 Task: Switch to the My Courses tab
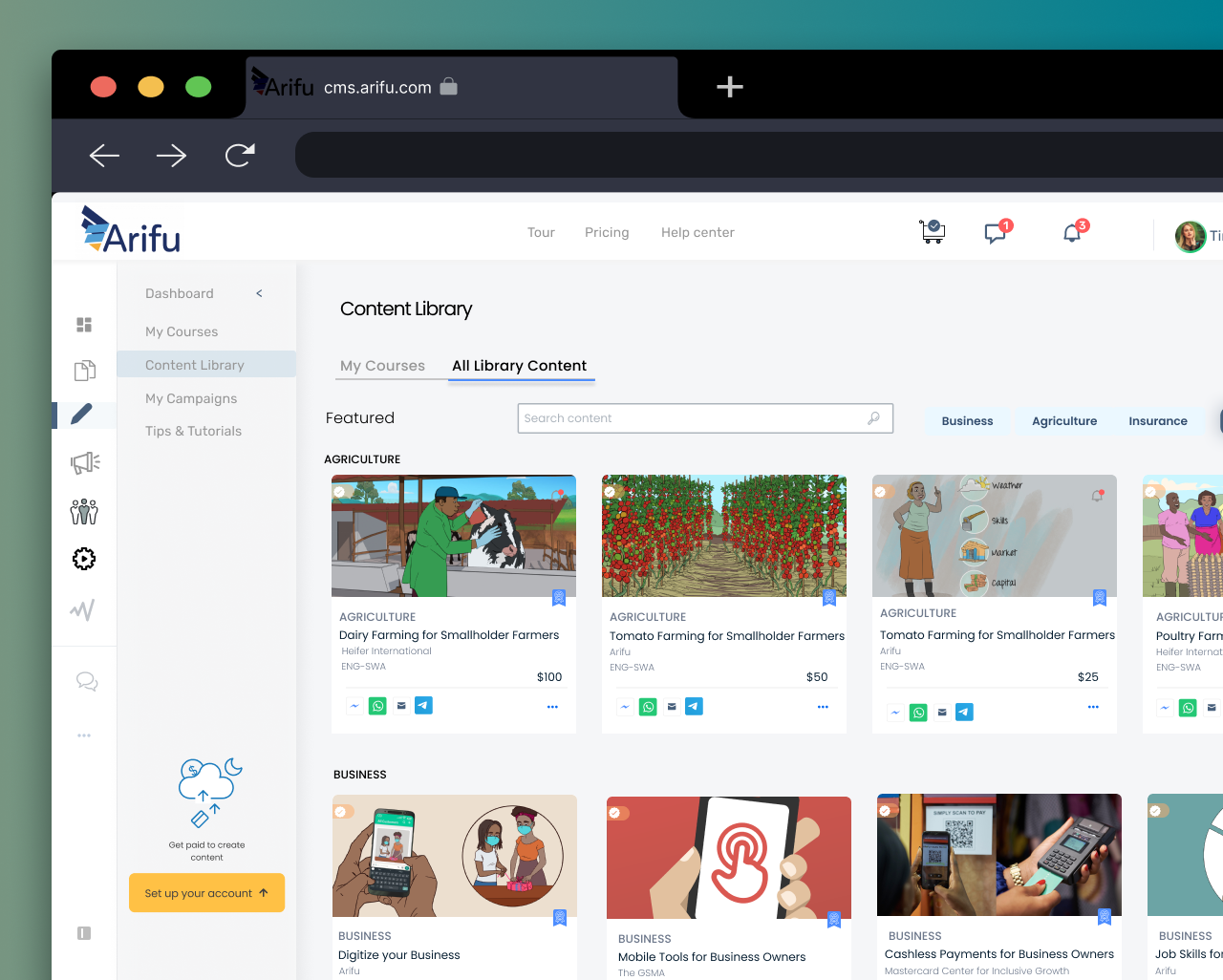point(382,366)
